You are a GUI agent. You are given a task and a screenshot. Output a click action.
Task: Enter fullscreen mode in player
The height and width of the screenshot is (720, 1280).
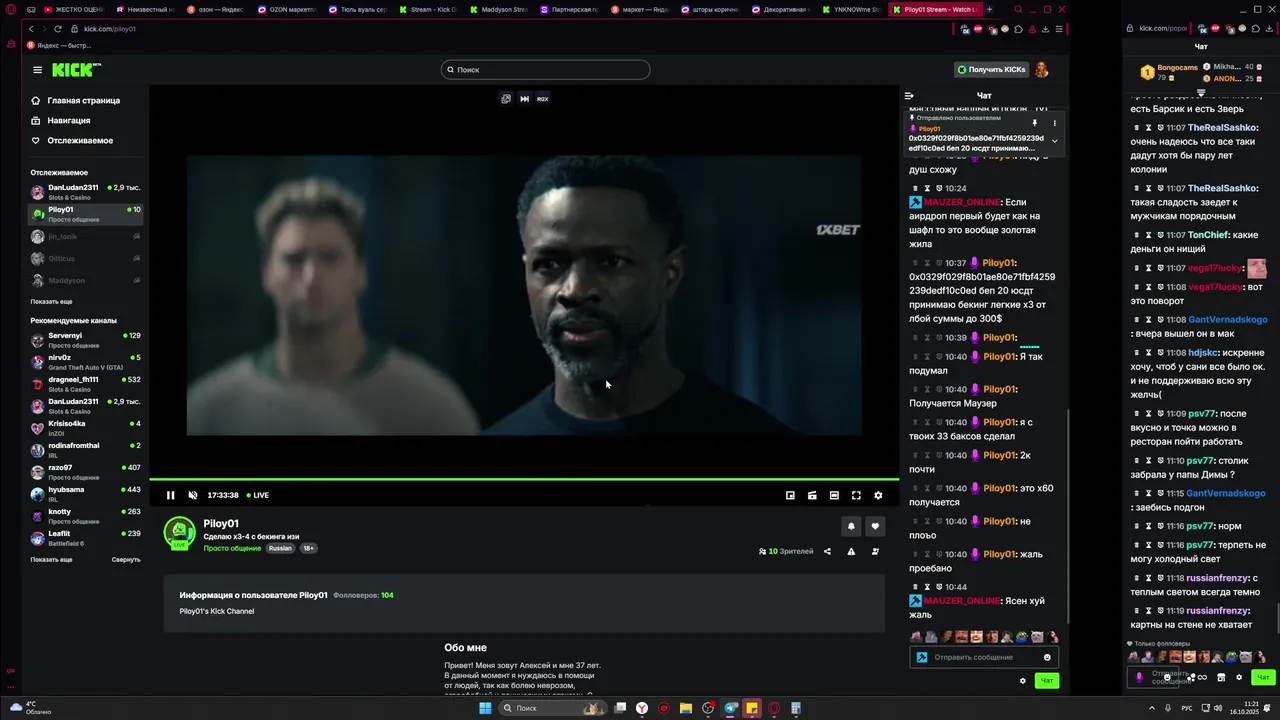tap(856, 495)
